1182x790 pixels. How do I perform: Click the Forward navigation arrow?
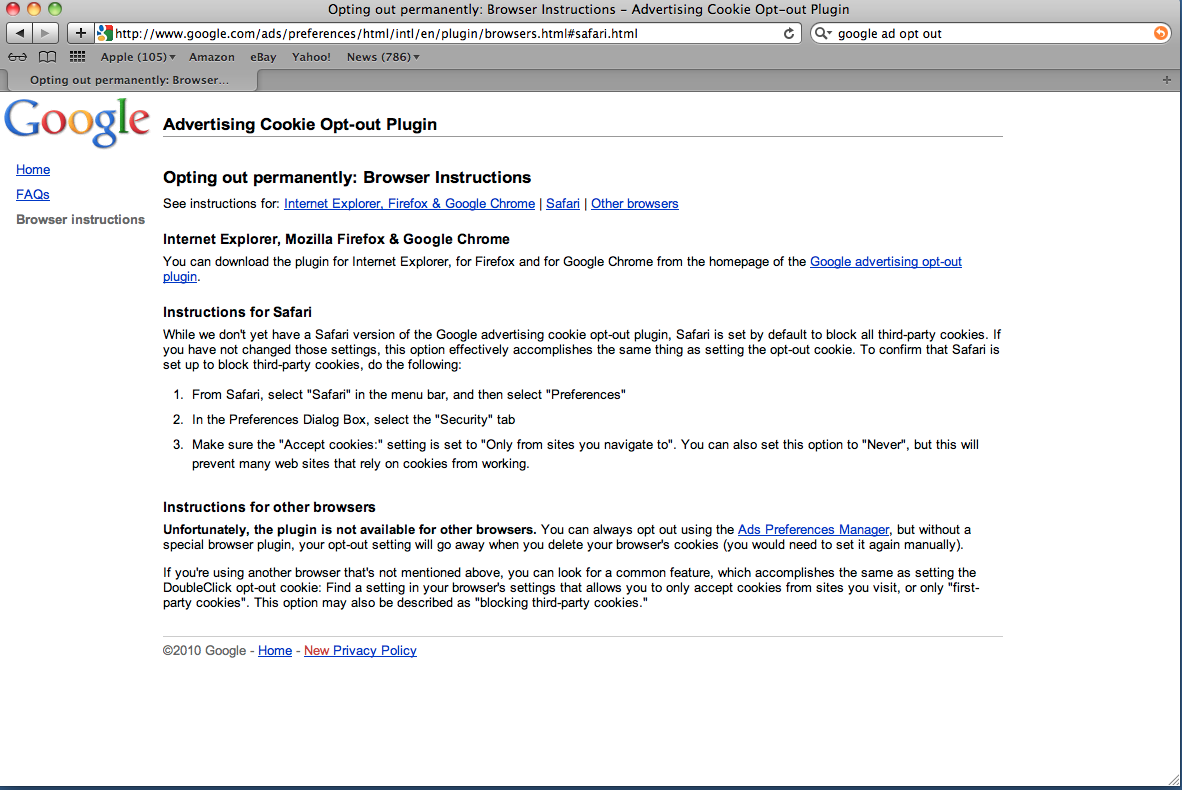46,34
